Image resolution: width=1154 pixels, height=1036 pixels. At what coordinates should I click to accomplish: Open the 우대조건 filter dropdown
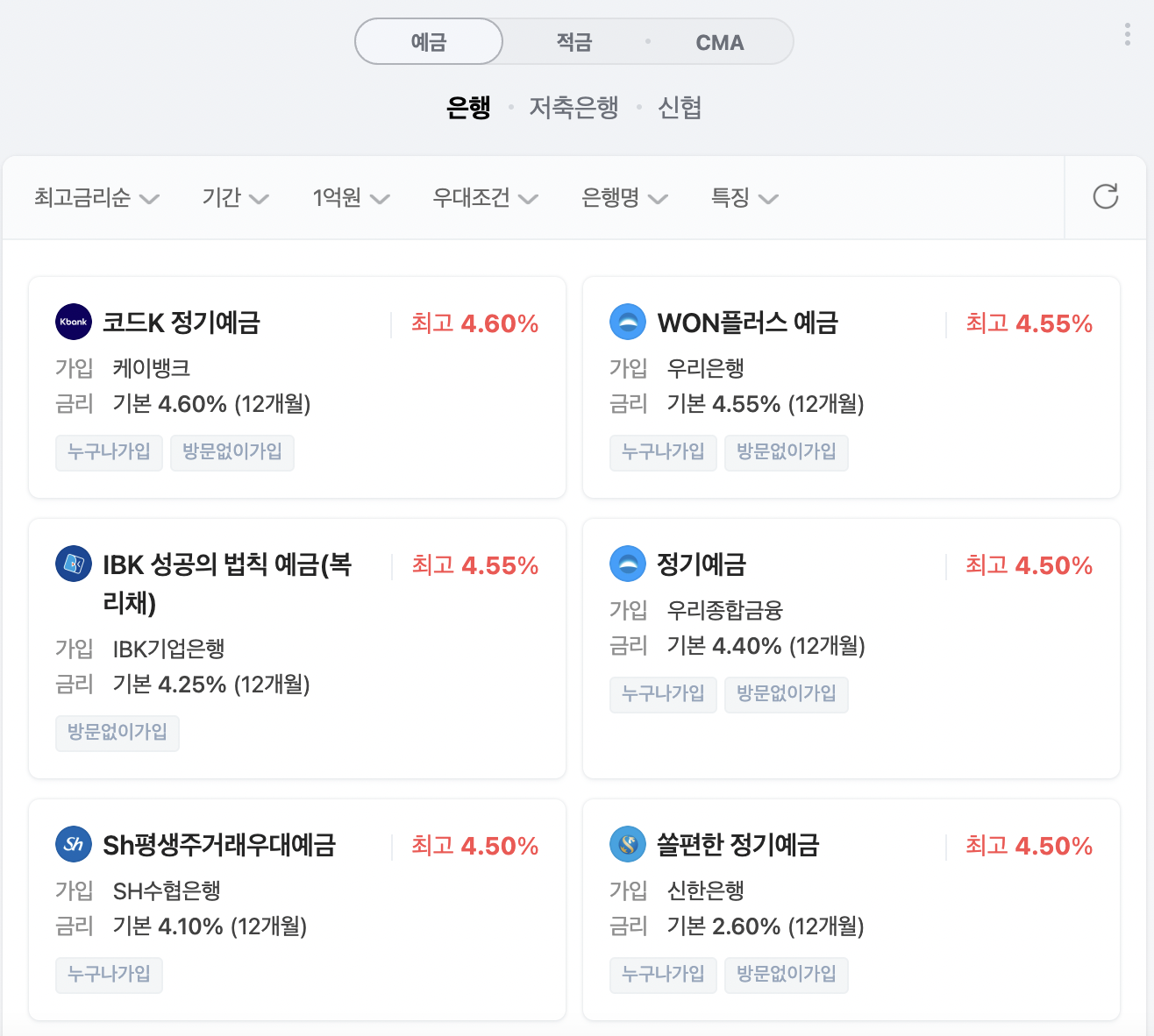485,197
